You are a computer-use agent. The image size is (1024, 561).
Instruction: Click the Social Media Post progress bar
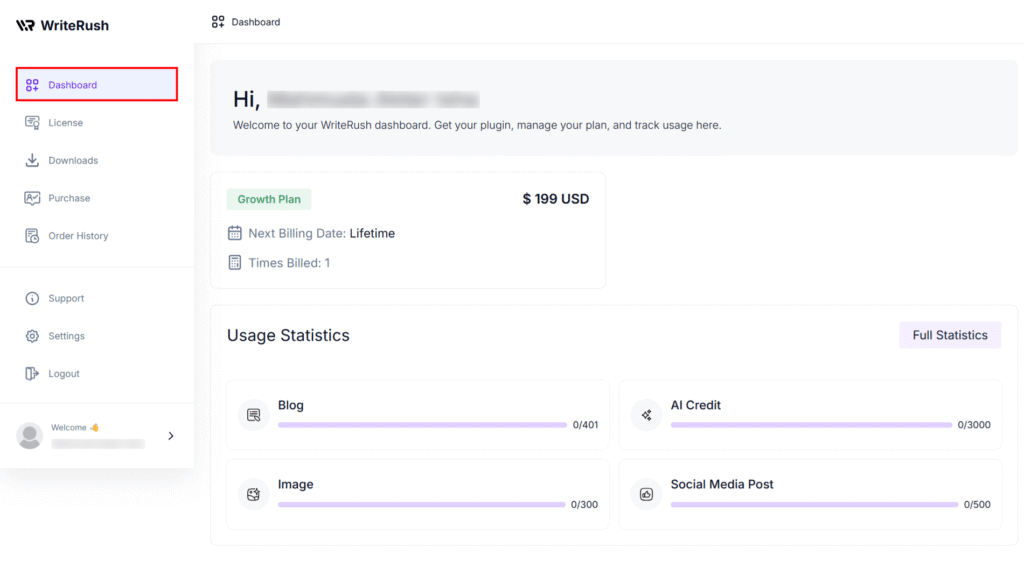pos(814,504)
